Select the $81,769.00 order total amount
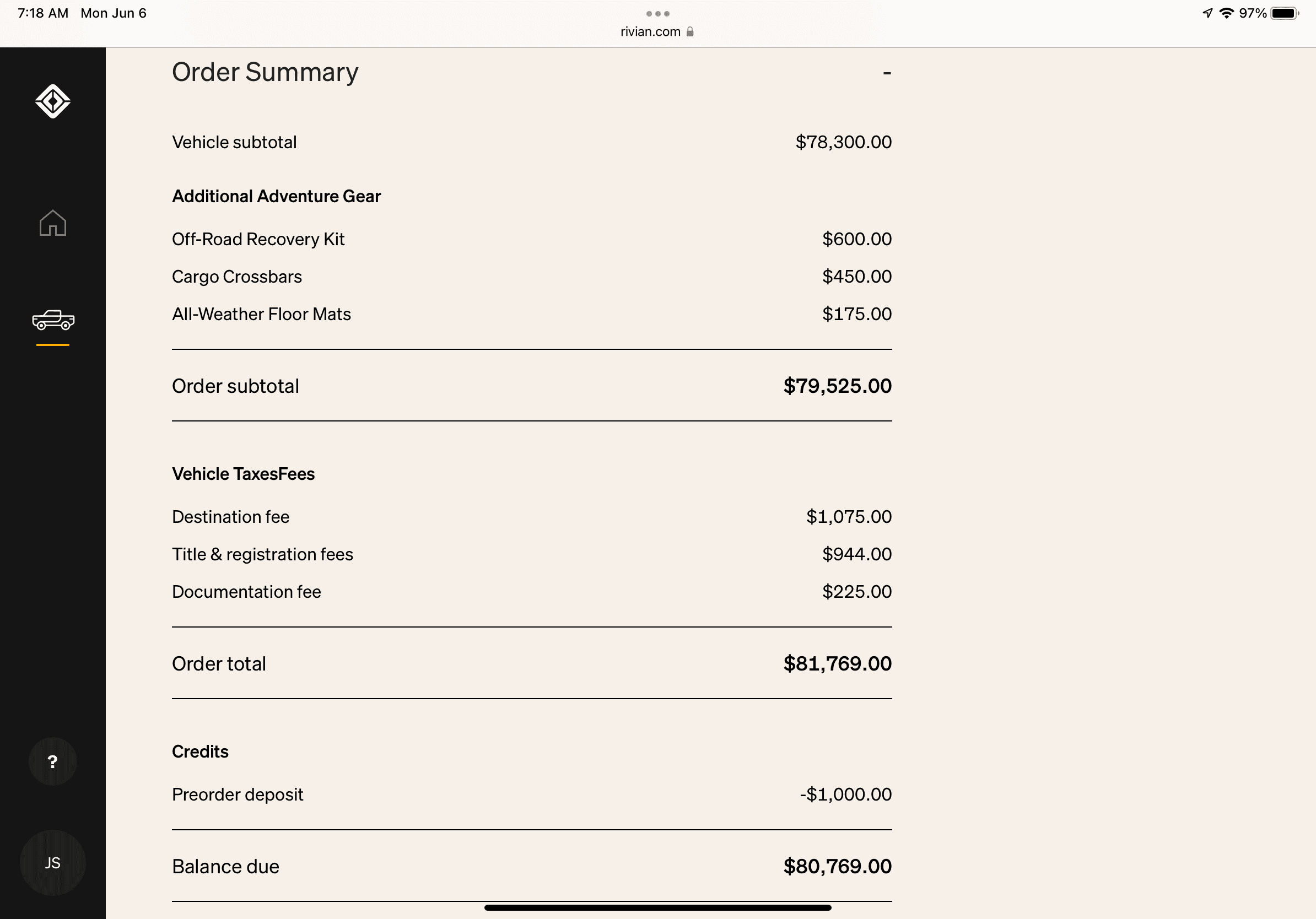Screen dimensions: 1316x919 tap(838, 663)
